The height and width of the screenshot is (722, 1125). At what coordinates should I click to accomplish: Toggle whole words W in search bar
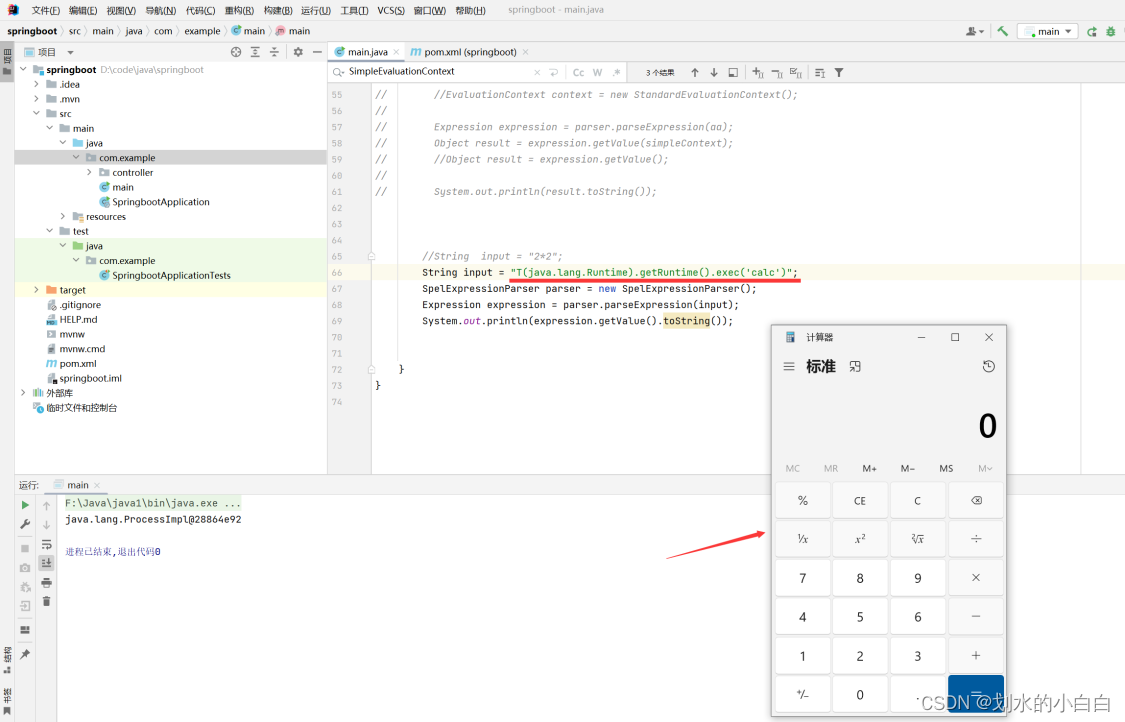(598, 72)
